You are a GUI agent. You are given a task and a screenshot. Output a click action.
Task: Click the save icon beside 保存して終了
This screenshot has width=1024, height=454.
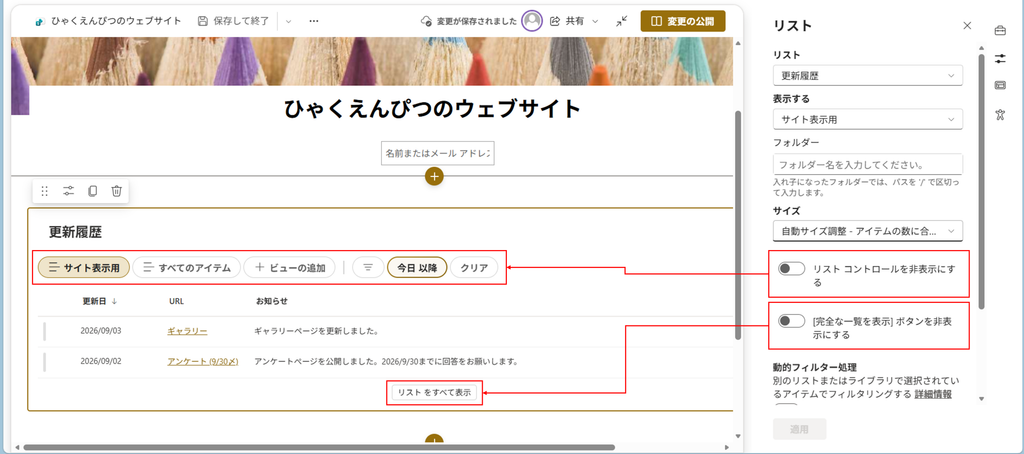pyautogui.click(x=203, y=21)
